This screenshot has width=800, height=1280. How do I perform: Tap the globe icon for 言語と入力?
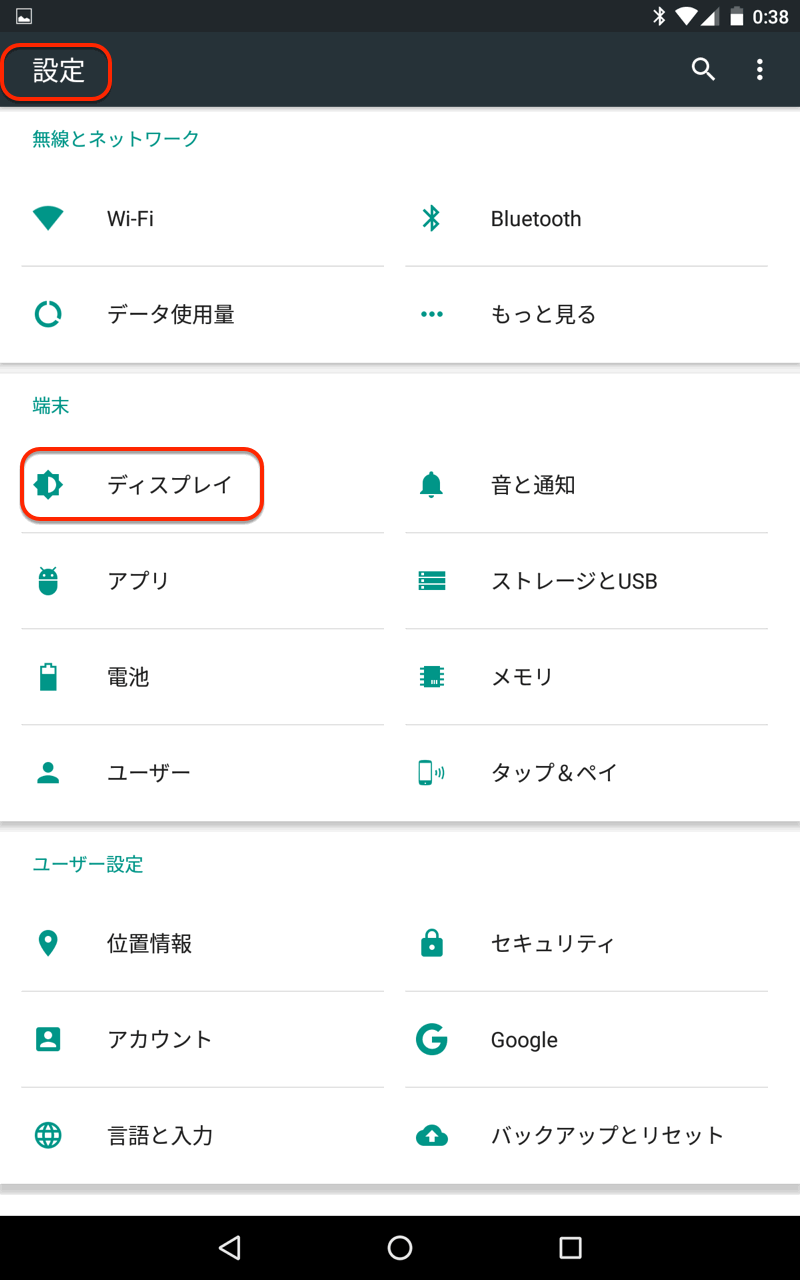[x=48, y=1135]
